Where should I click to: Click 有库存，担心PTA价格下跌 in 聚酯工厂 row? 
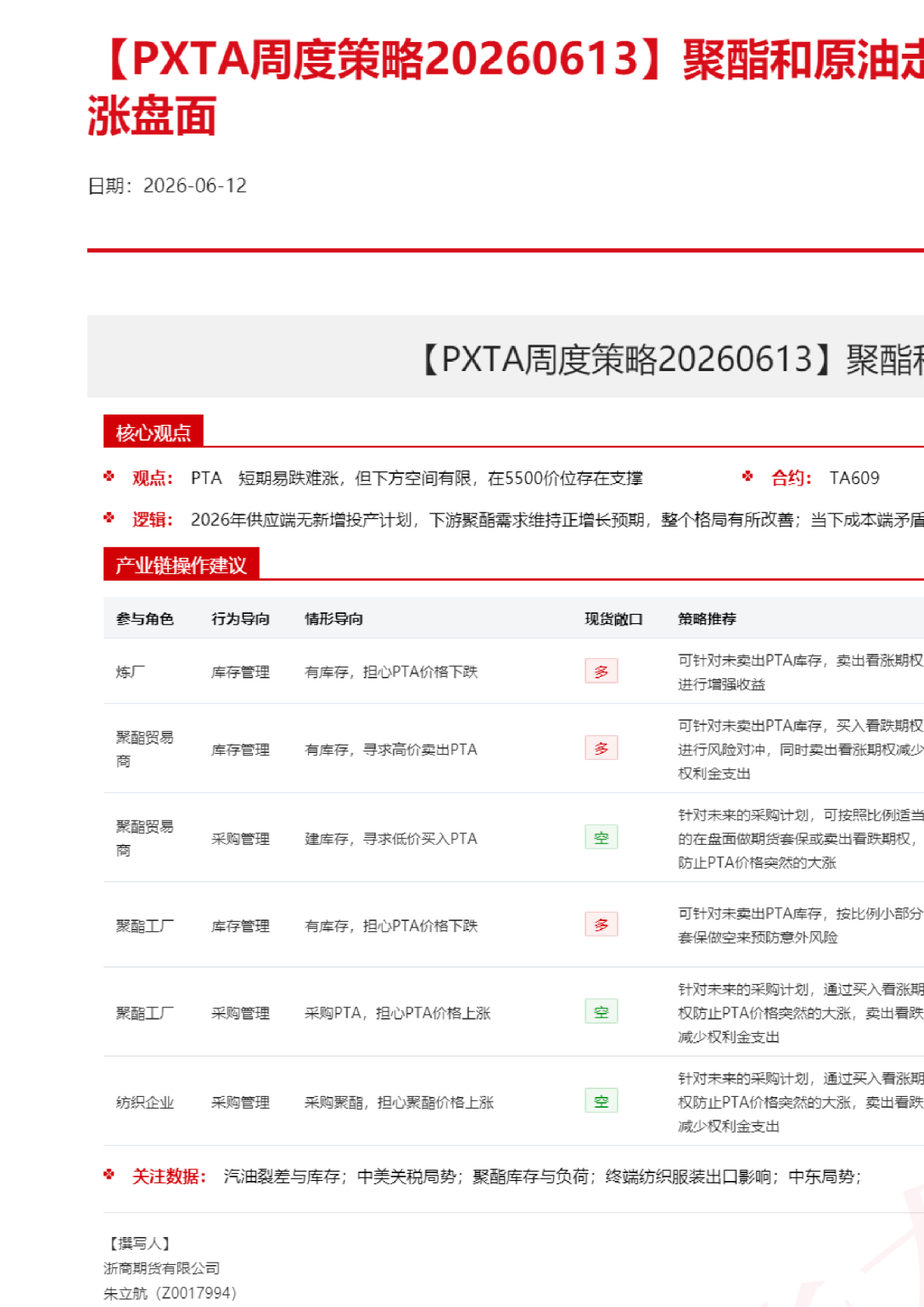[x=391, y=926]
